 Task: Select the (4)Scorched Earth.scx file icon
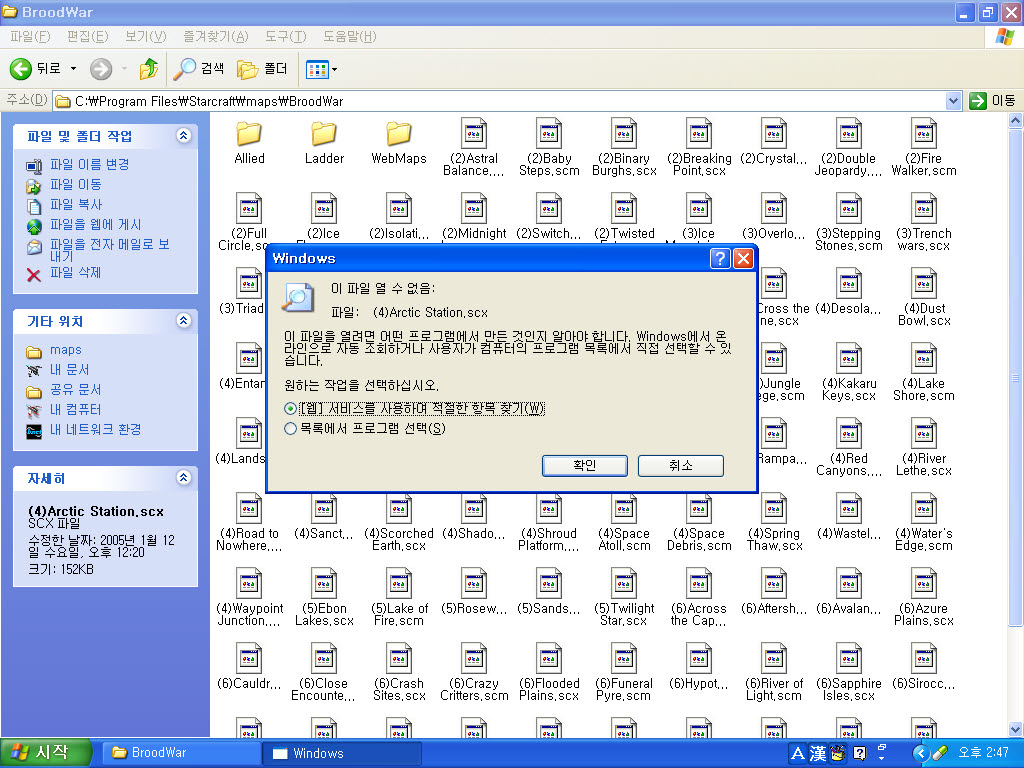[x=398, y=509]
